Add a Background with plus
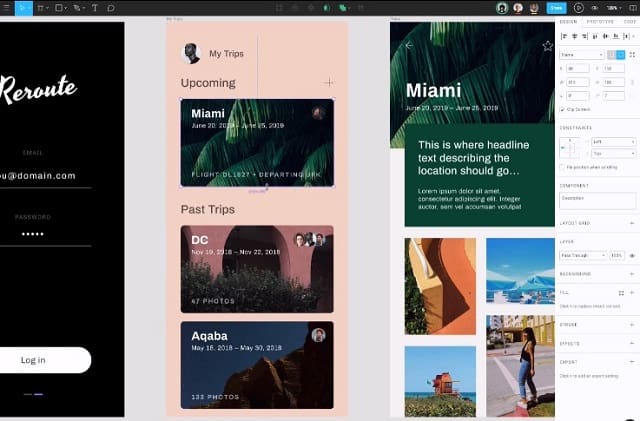The height and width of the screenshot is (421, 640). (x=632, y=274)
